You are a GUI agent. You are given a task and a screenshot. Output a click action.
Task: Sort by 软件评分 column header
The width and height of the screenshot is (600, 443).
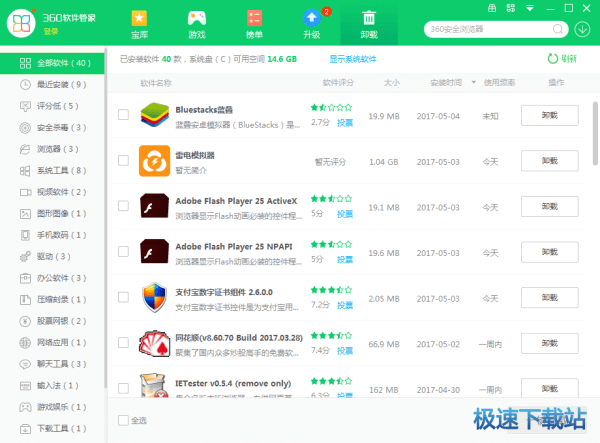pyautogui.click(x=338, y=83)
